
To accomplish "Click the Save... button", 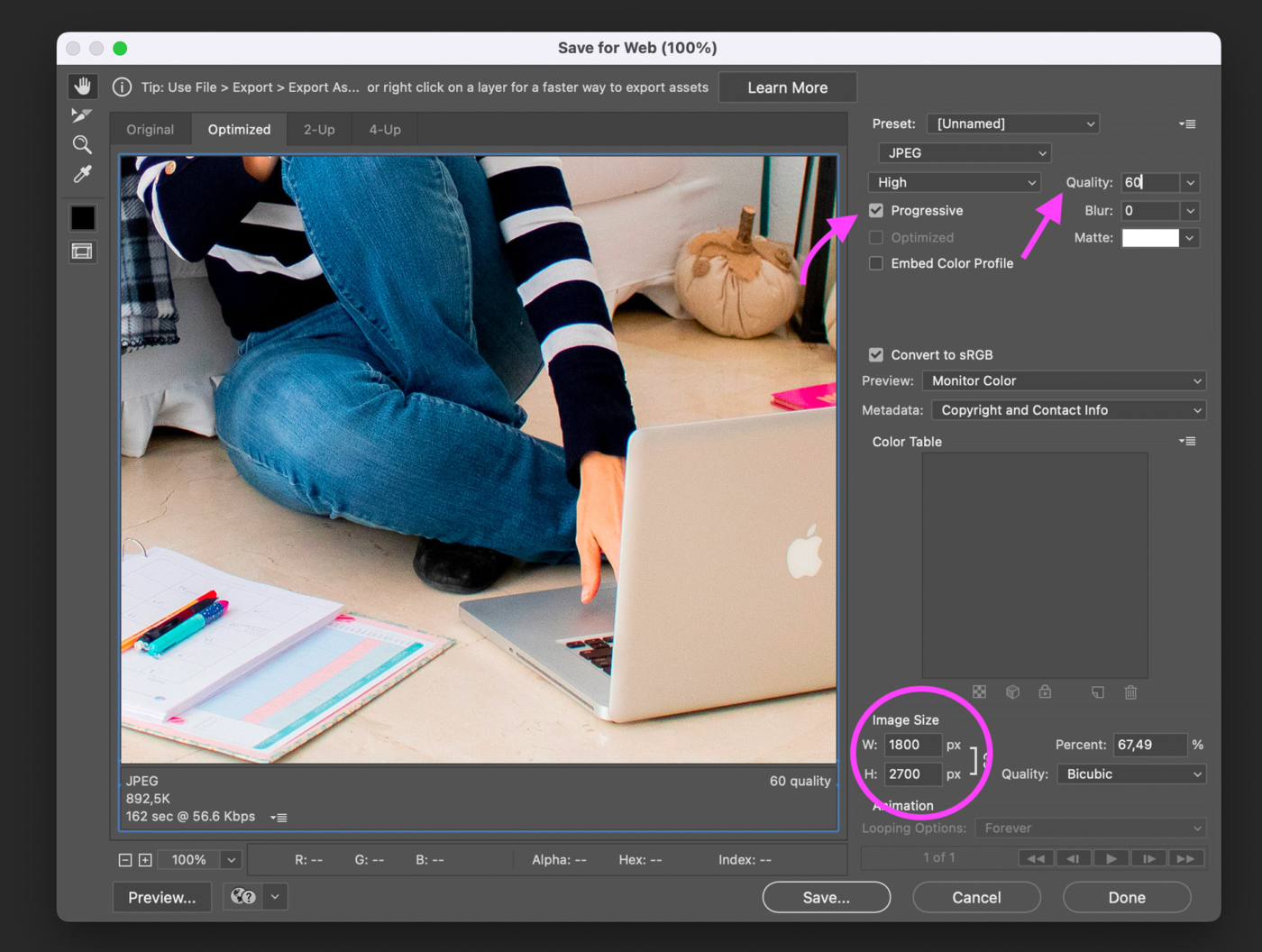I will (826, 898).
